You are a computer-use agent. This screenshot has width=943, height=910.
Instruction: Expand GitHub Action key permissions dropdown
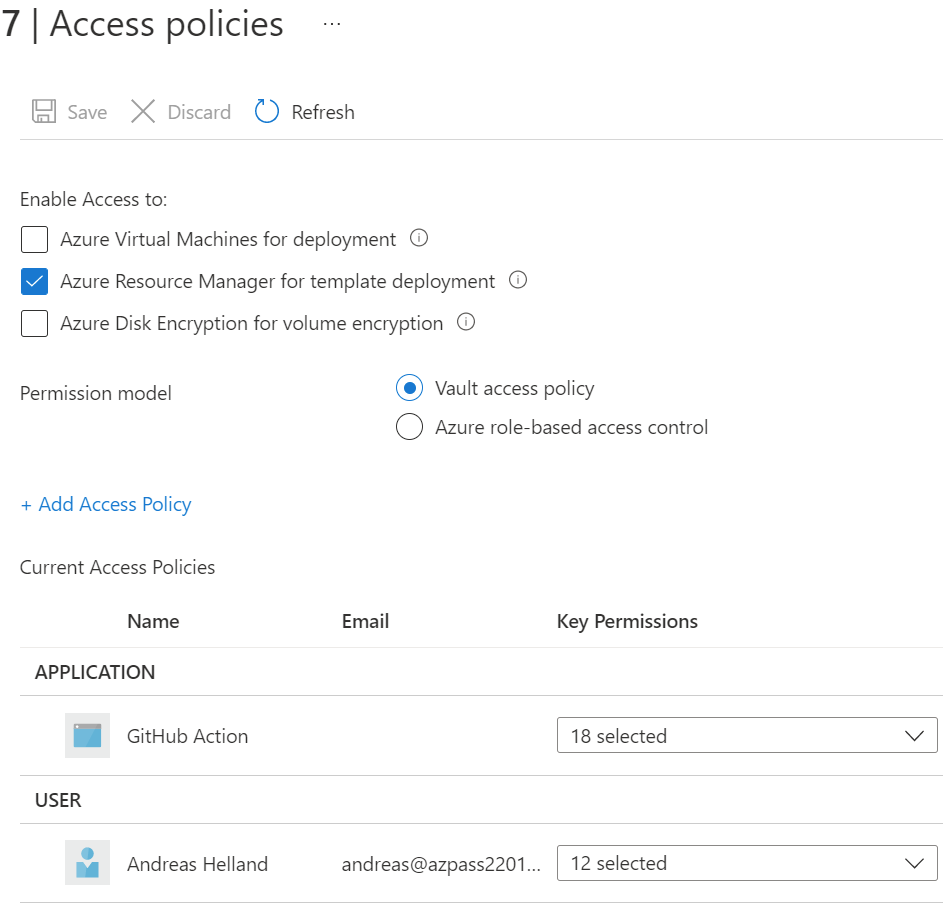coord(746,736)
